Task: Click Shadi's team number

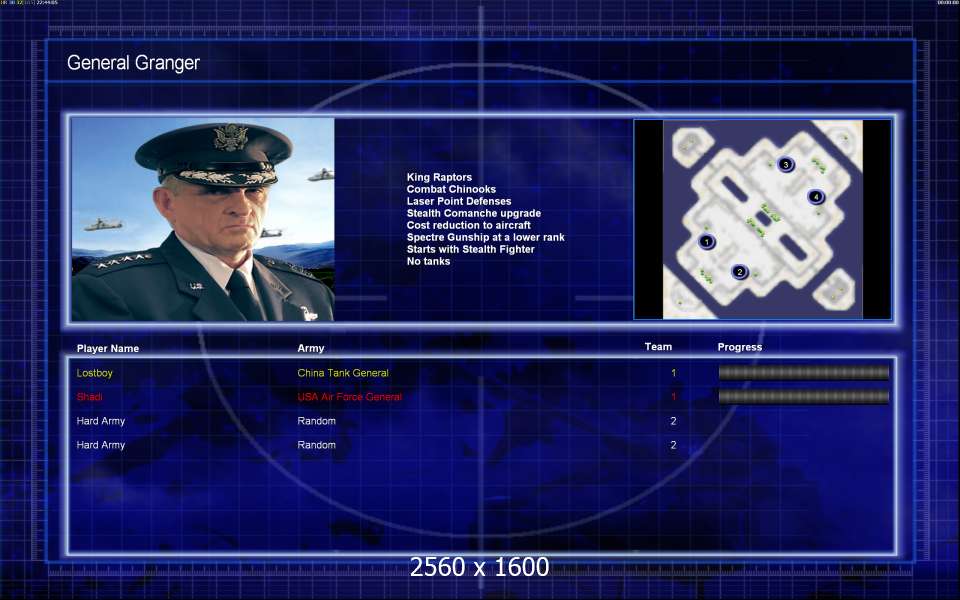Action: pos(673,397)
